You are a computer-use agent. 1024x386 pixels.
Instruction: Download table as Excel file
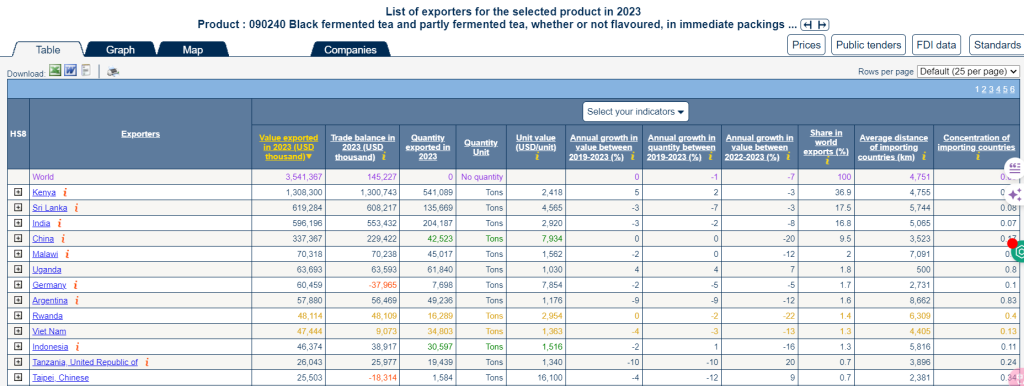56,71
